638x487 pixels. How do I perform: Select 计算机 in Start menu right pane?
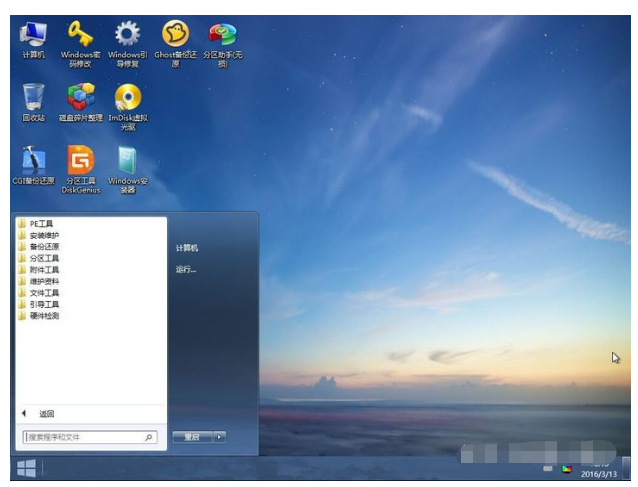187,247
